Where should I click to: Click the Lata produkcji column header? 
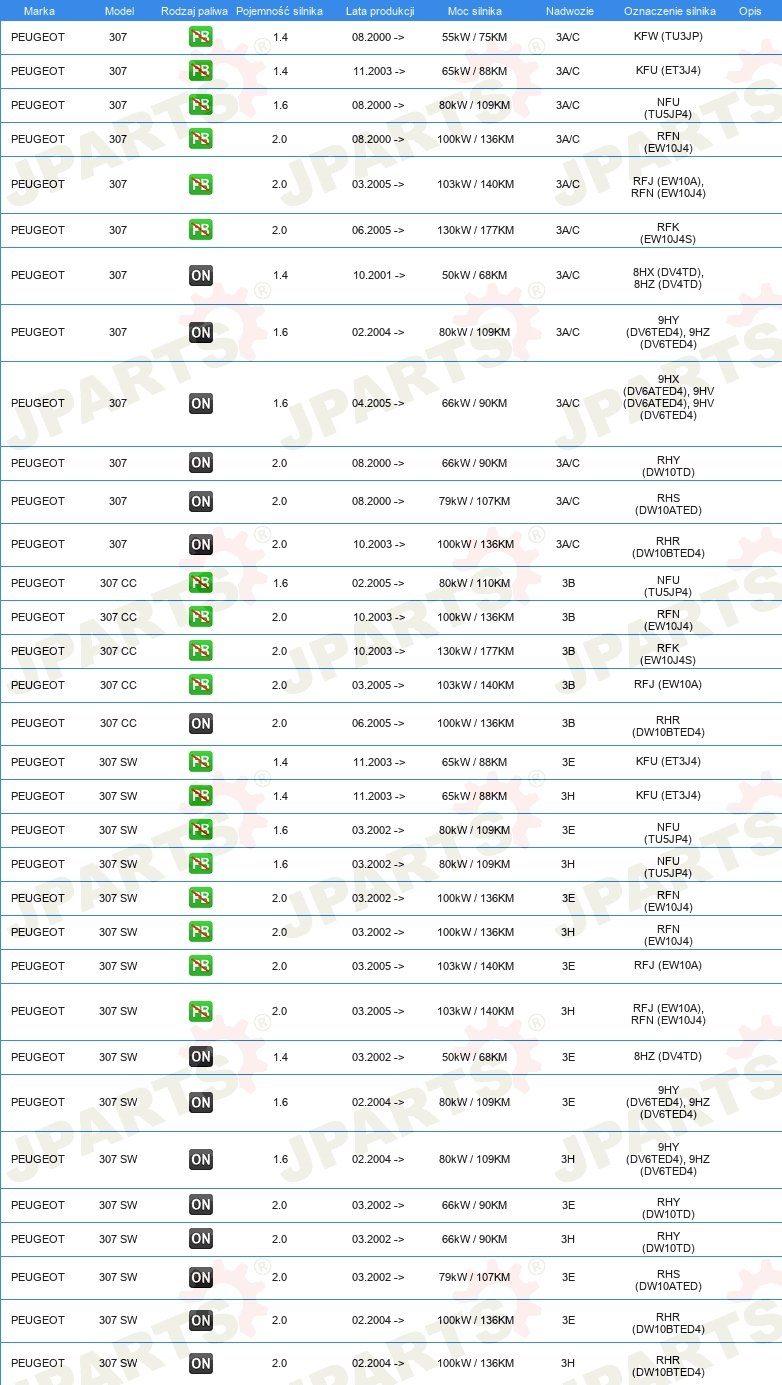(x=380, y=11)
